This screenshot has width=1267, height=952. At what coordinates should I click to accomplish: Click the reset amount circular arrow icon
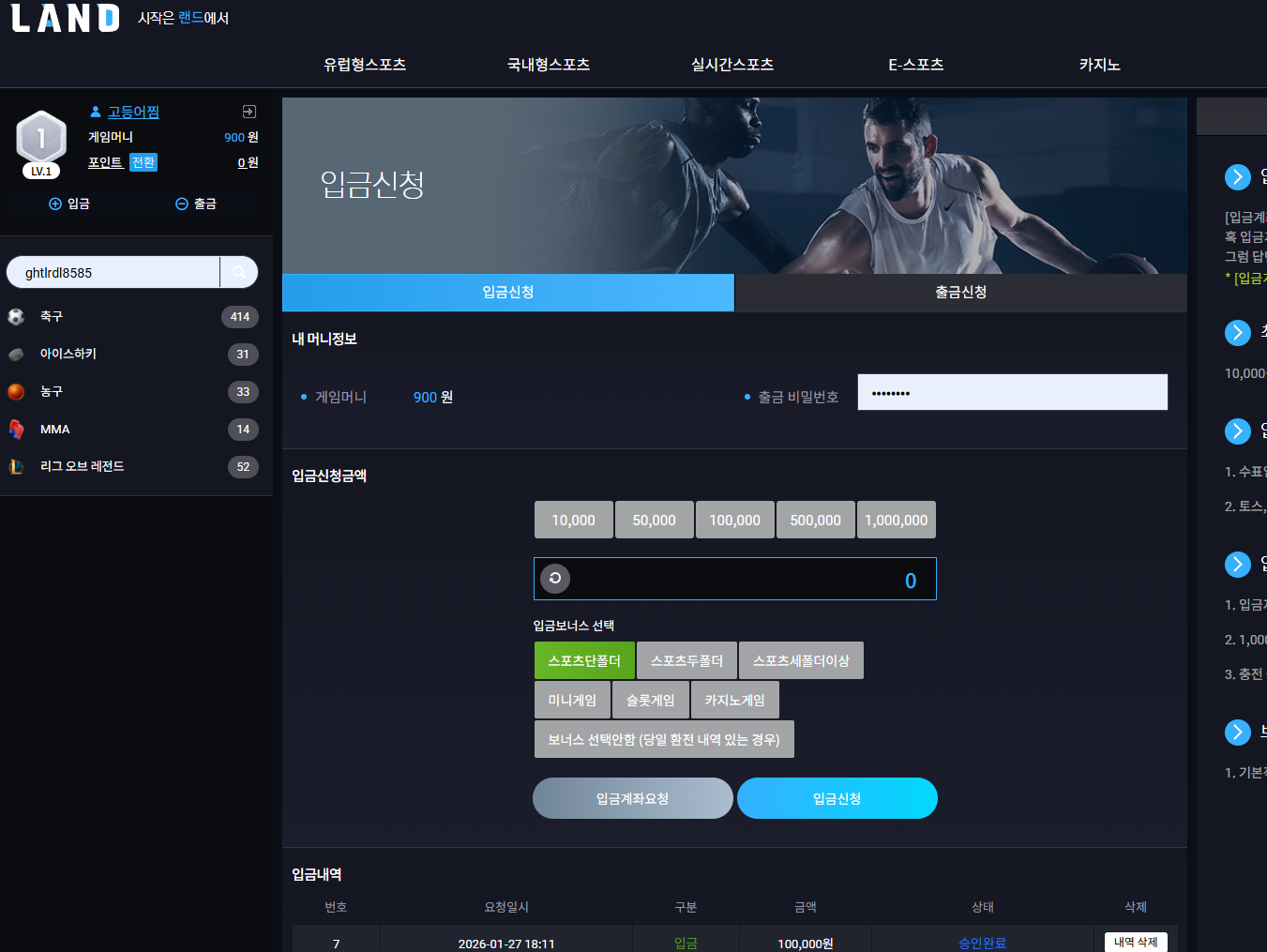click(x=555, y=578)
